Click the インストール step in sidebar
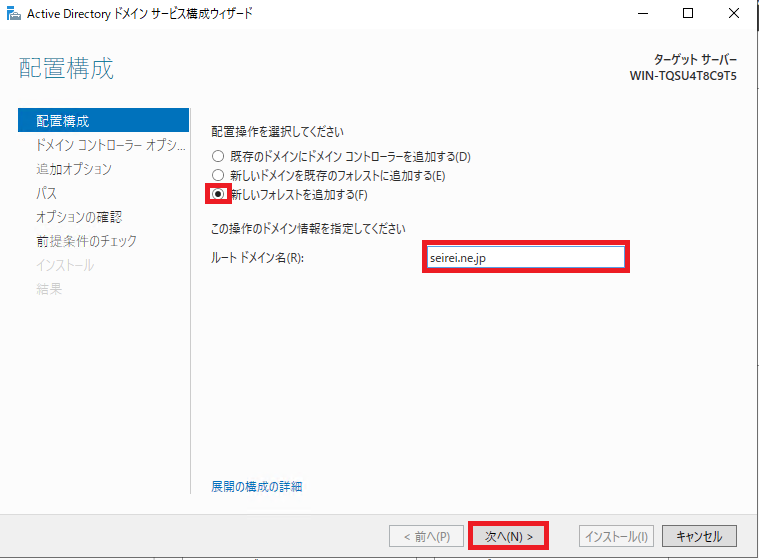This screenshot has width=759, height=560. click(65, 265)
